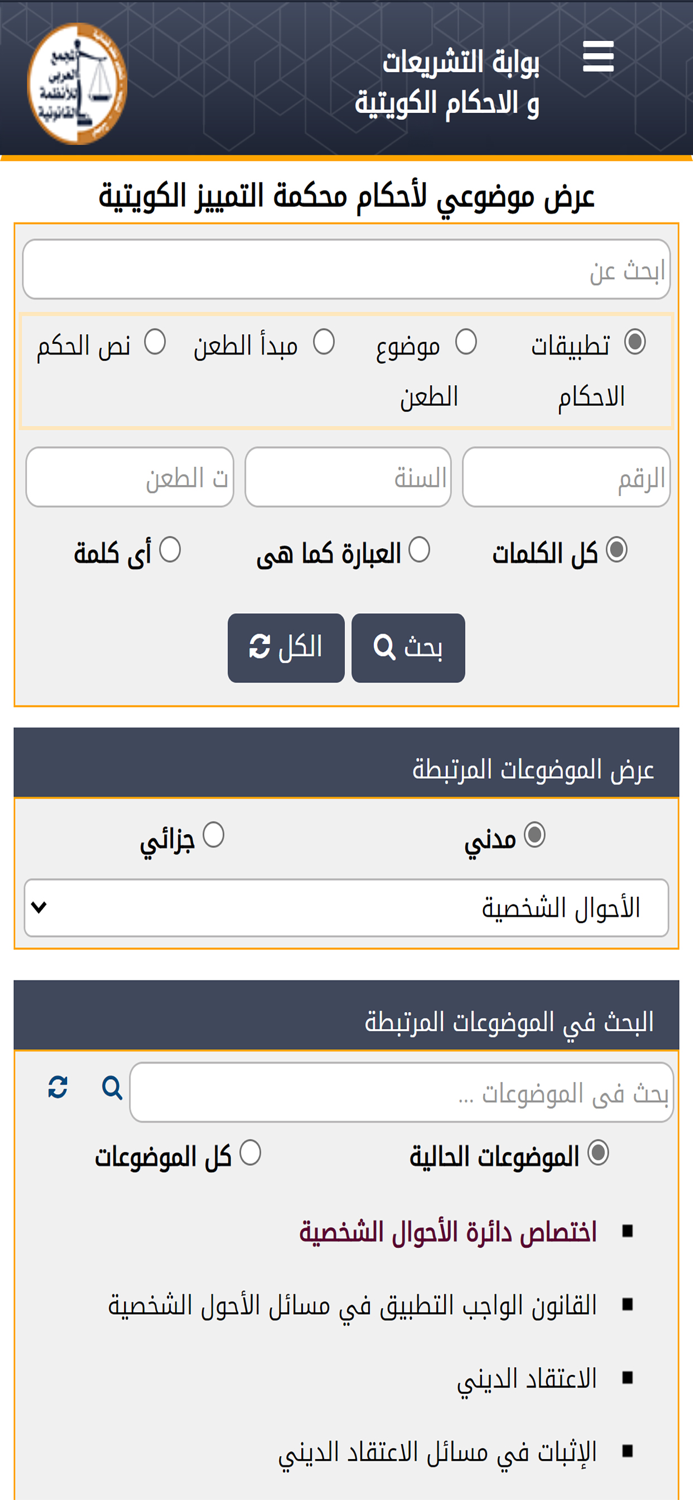
Task: Select the مبدأ الطعن search scope
Action: pos(325,340)
